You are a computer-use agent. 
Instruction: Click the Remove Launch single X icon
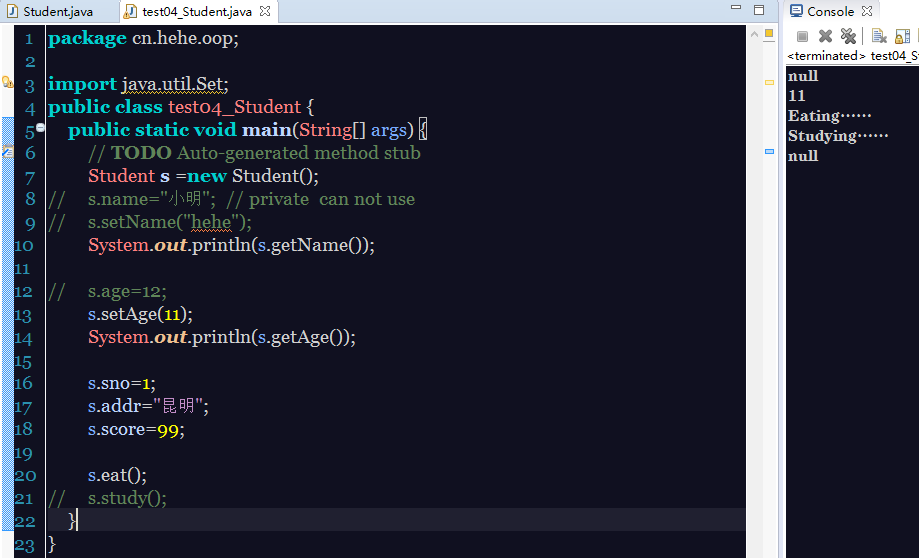825,36
